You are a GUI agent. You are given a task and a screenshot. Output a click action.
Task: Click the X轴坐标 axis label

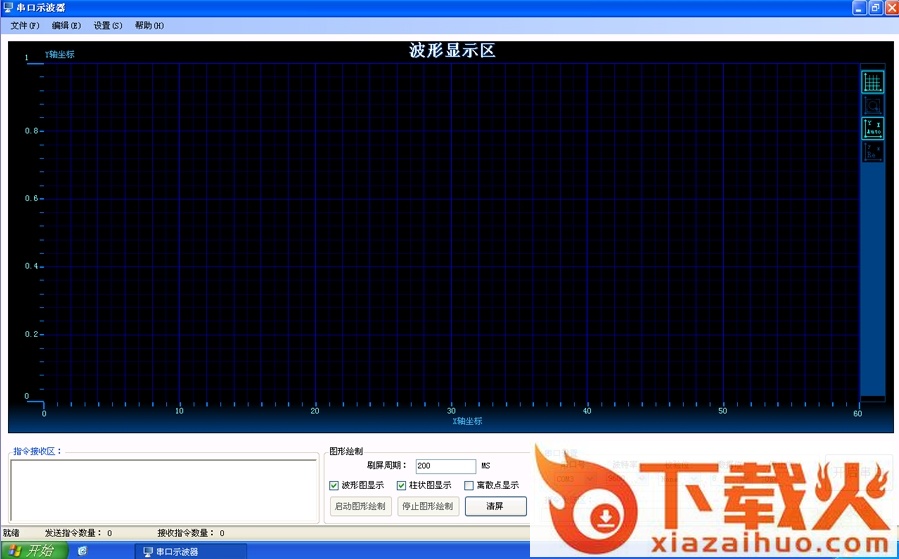(x=467, y=421)
